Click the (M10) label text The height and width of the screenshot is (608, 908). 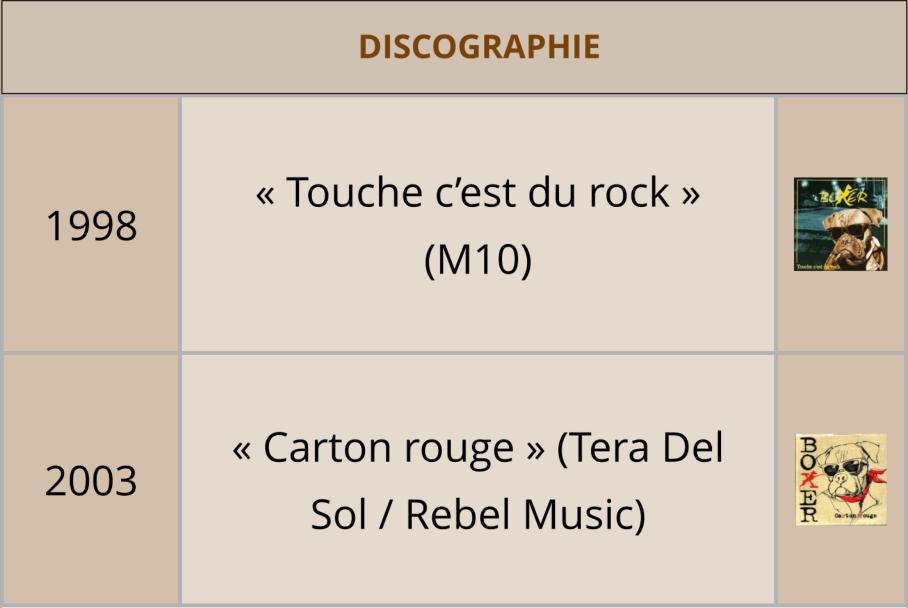coord(478,260)
